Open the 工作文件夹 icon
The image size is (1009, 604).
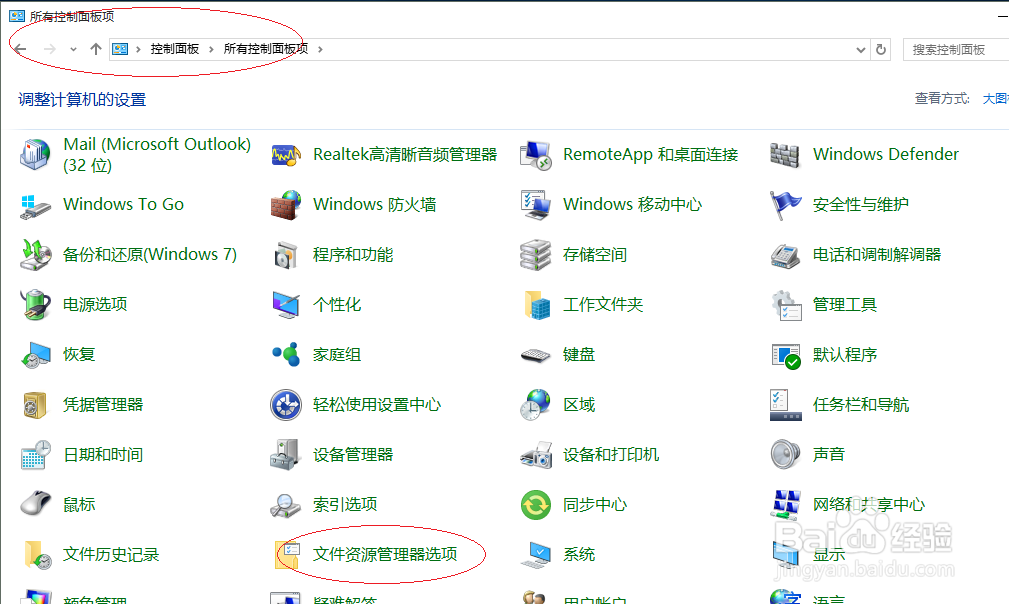[x=537, y=305]
